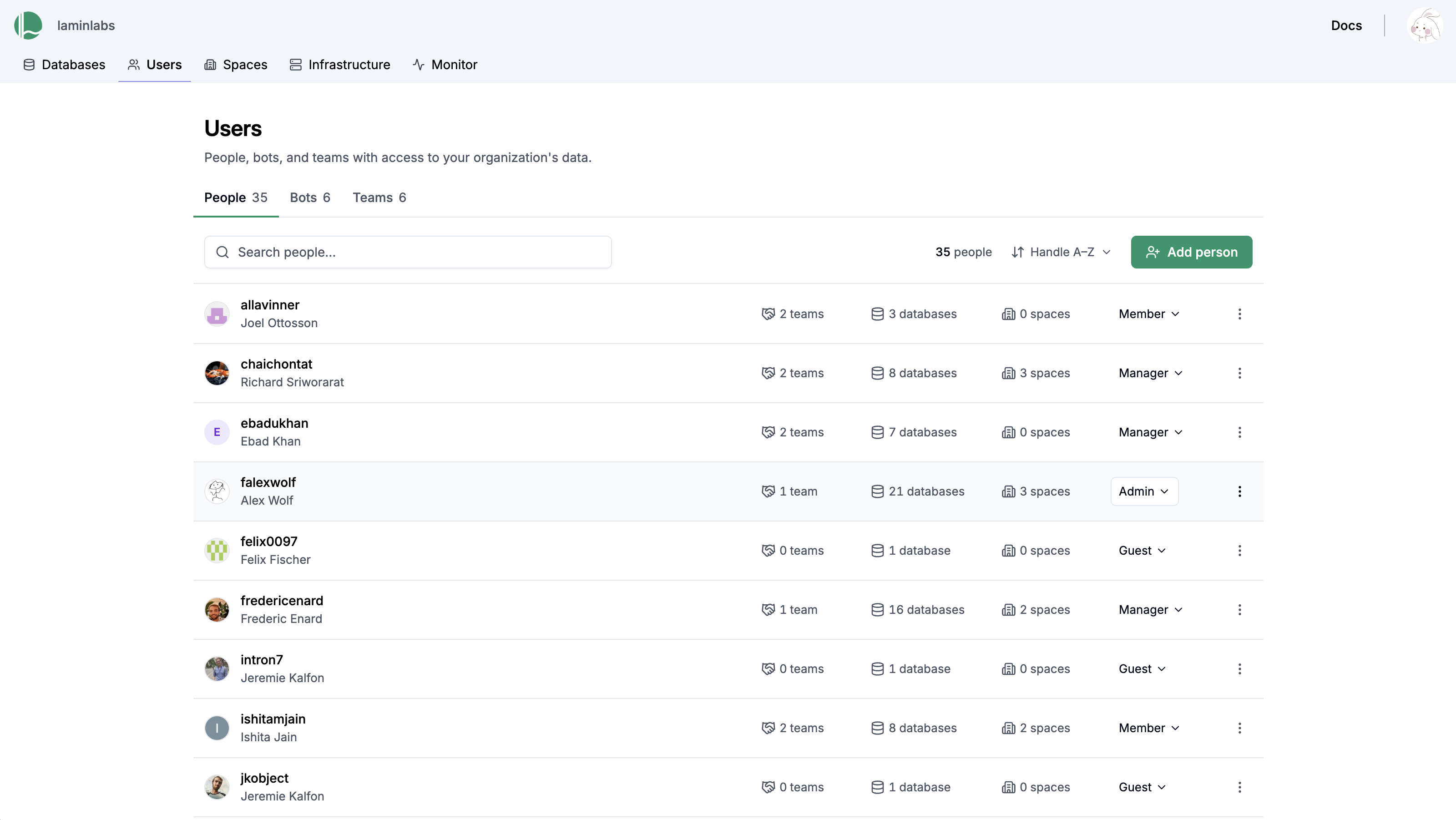The width and height of the screenshot is (1456, 820).
Task: Click chaichontat's profile avatar
Action: coord(217,373)
